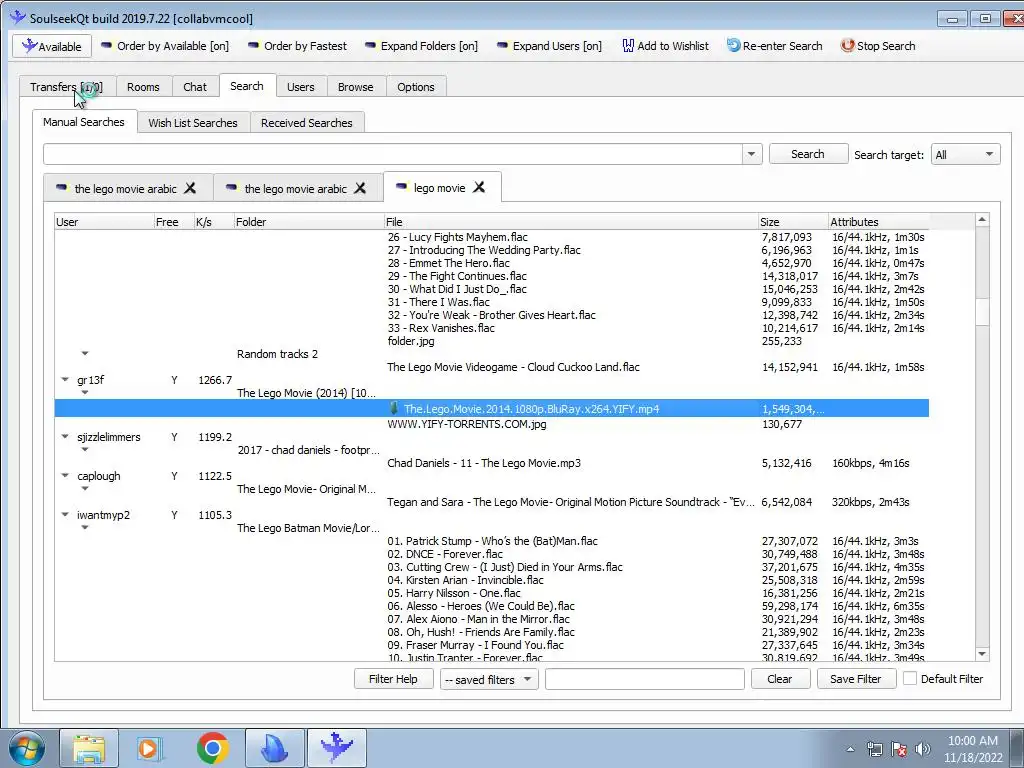Open File Explorer from the taskbar
1024x768 pixels.
[89, 748]
